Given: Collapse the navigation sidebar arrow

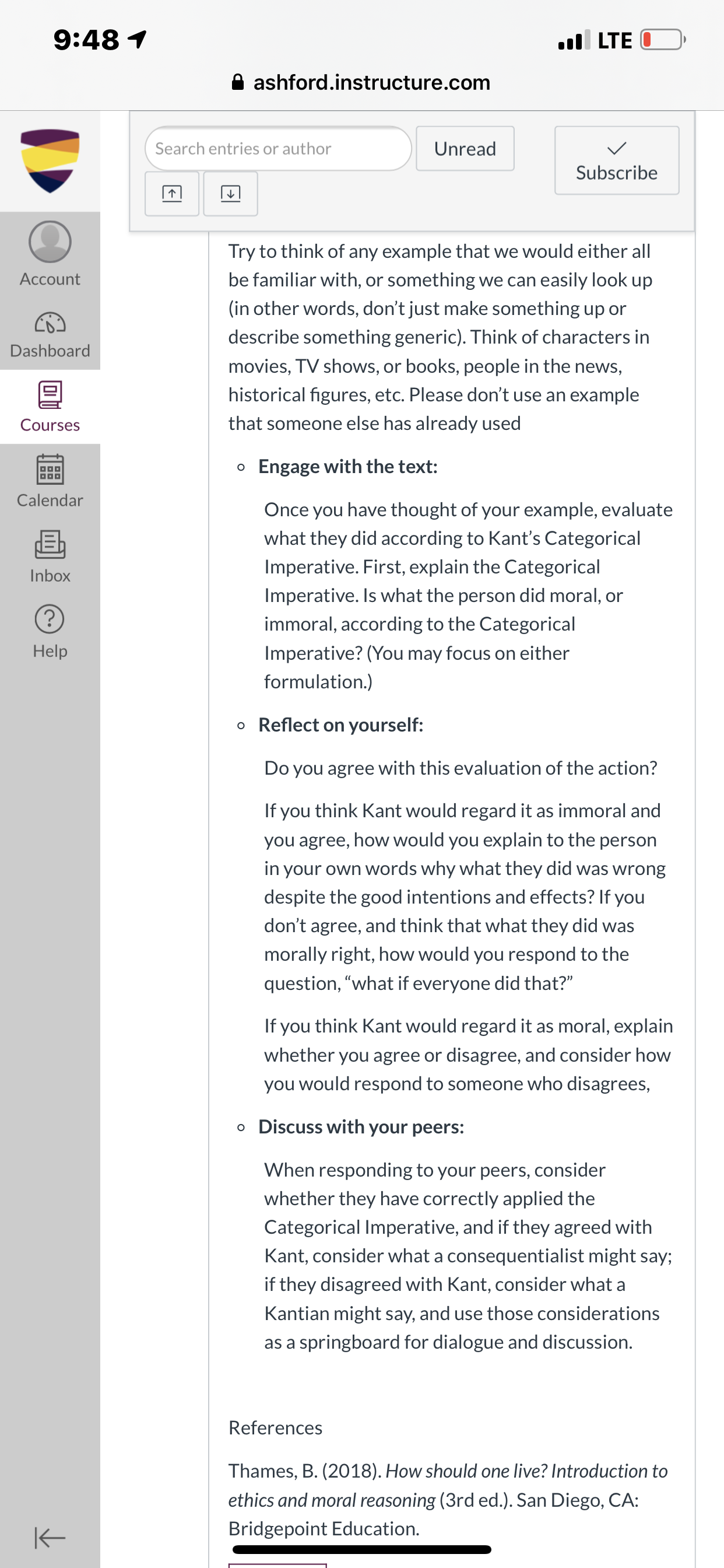Looking at the screenshot, I should pyautogui.click(x=50, y=1538).
